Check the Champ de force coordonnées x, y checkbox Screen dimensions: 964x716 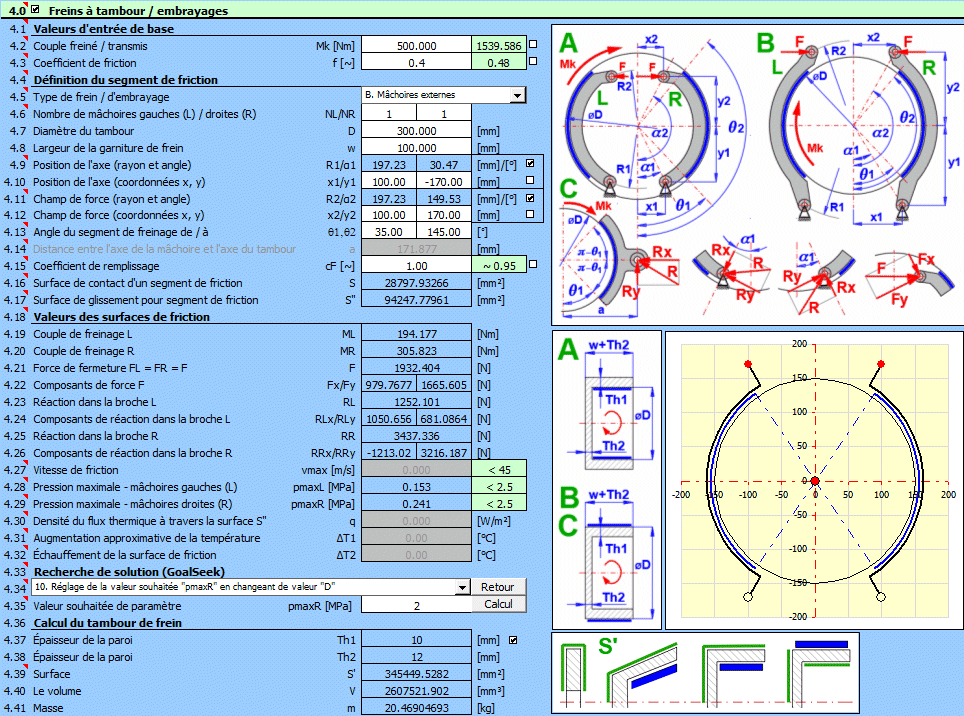click(530, 214)
